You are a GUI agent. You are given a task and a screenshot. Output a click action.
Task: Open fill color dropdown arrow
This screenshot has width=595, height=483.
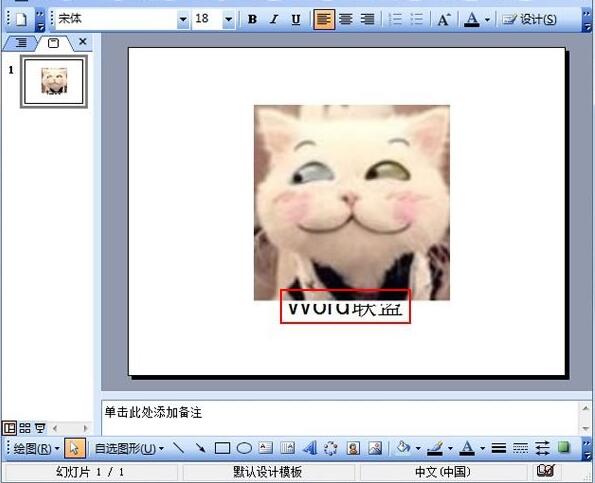click(x=418, y=449)
